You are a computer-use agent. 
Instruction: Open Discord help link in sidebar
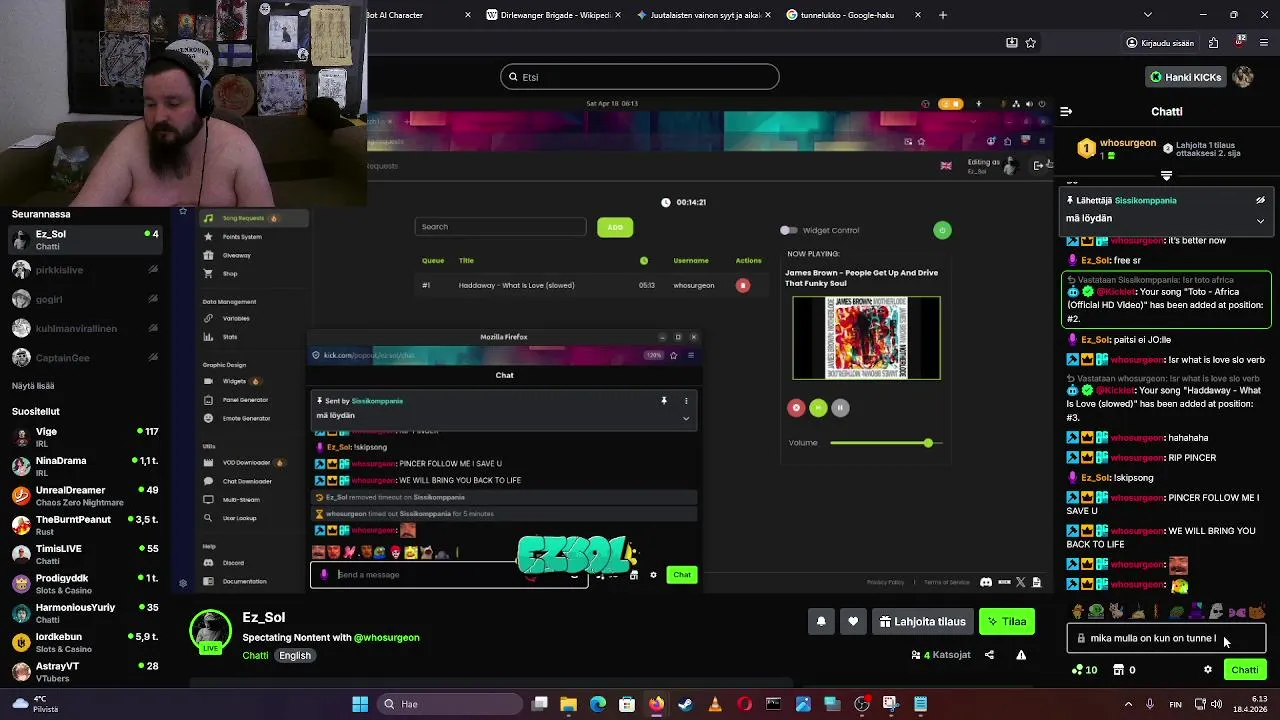coord(233,563)
